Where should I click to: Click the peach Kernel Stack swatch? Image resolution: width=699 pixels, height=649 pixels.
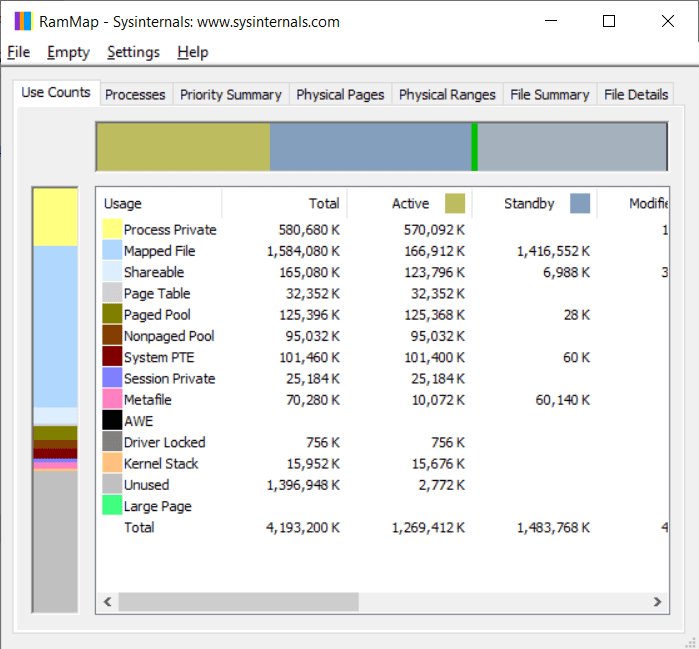coord(112,463)
